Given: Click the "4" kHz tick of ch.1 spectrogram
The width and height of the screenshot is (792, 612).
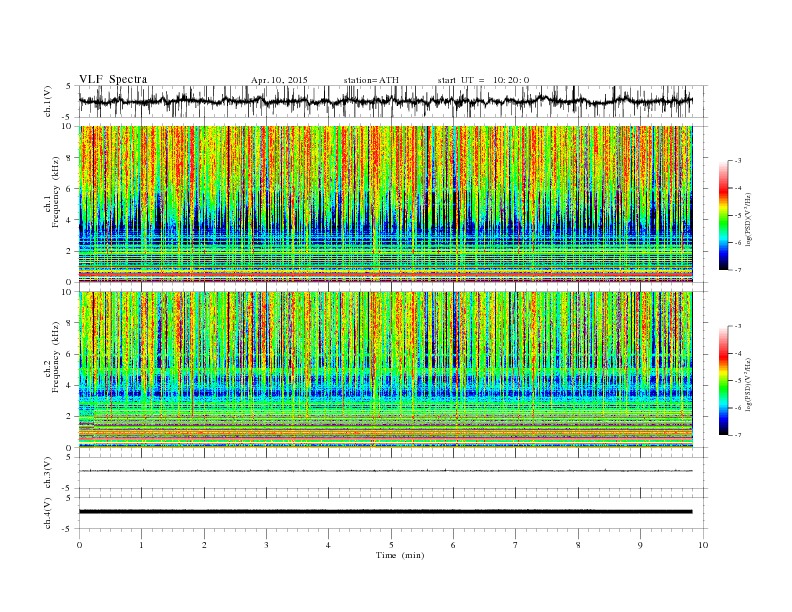Looking at the screenshot, I should tap(69, 220).
